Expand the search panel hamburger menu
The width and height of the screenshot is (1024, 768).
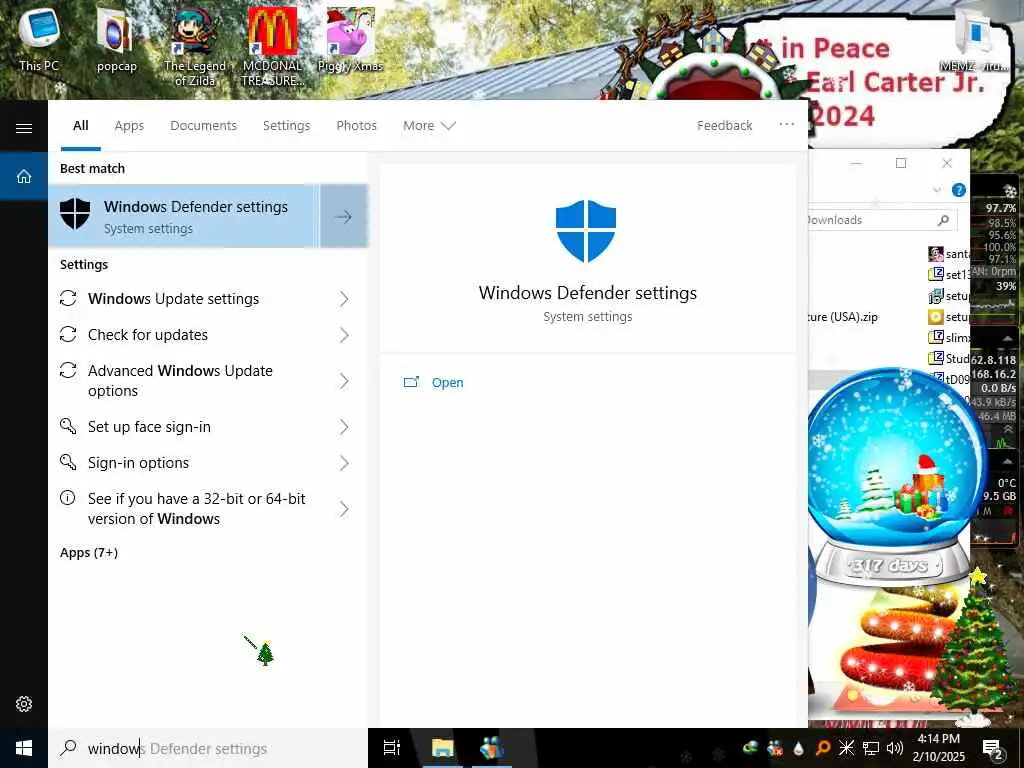coord(24,128)
